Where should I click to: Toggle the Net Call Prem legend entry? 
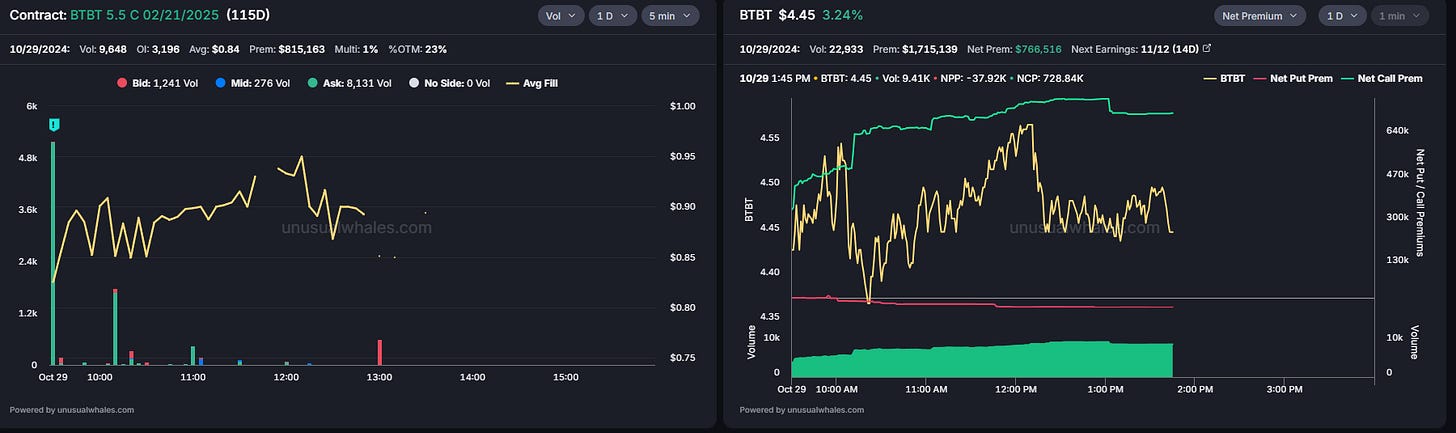(1383, 78)
